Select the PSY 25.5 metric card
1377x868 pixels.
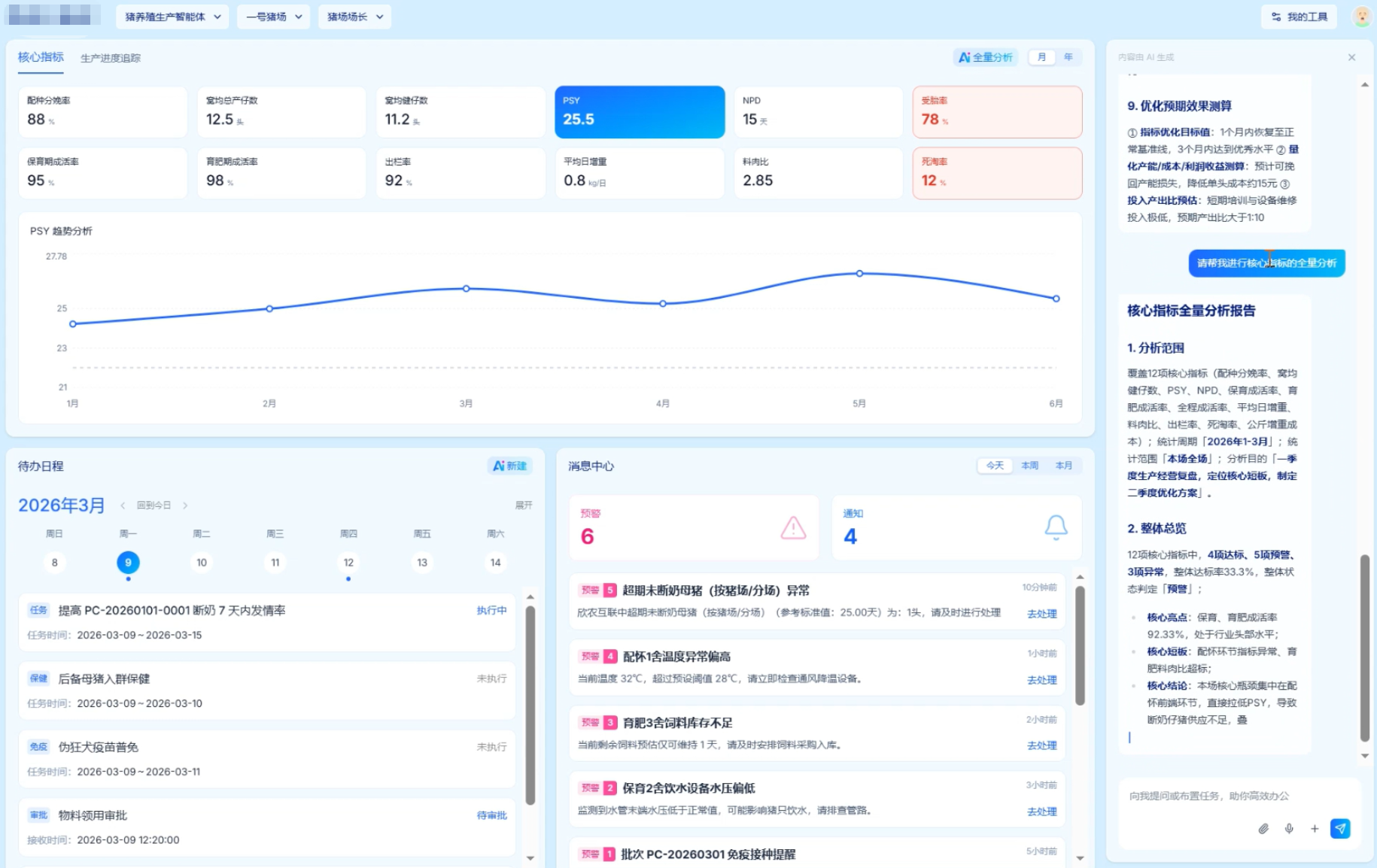640,112
